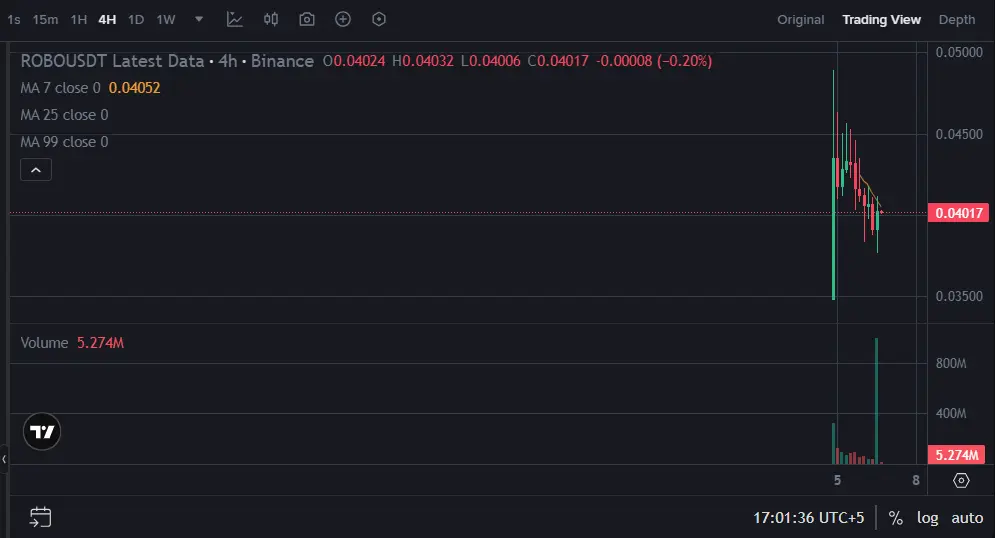Viewport: 995px width, 538px height.
Task: Take chart snapshot with camera icon
Action: coord(307,19)
